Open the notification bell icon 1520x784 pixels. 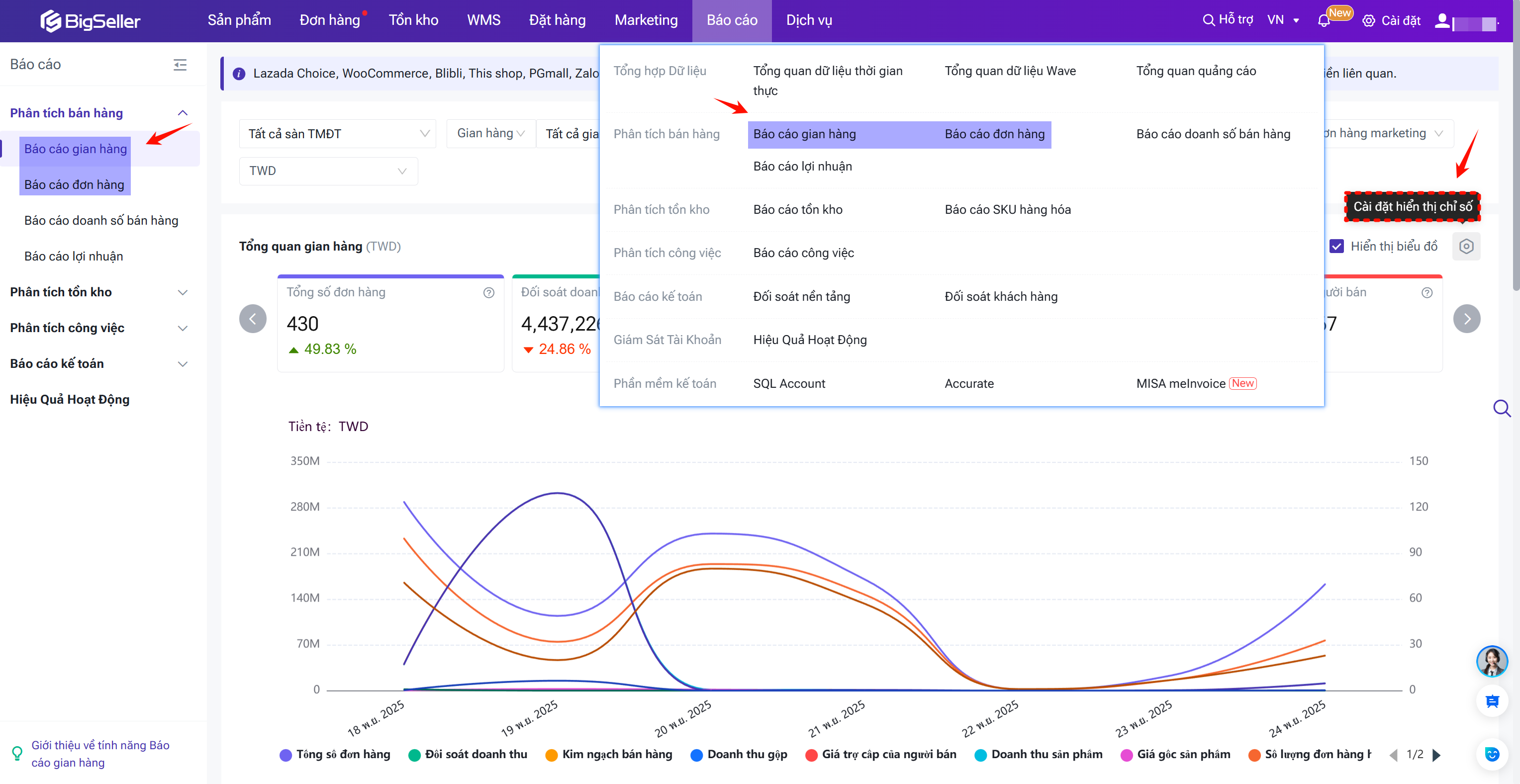click(x=1324, y=21)
